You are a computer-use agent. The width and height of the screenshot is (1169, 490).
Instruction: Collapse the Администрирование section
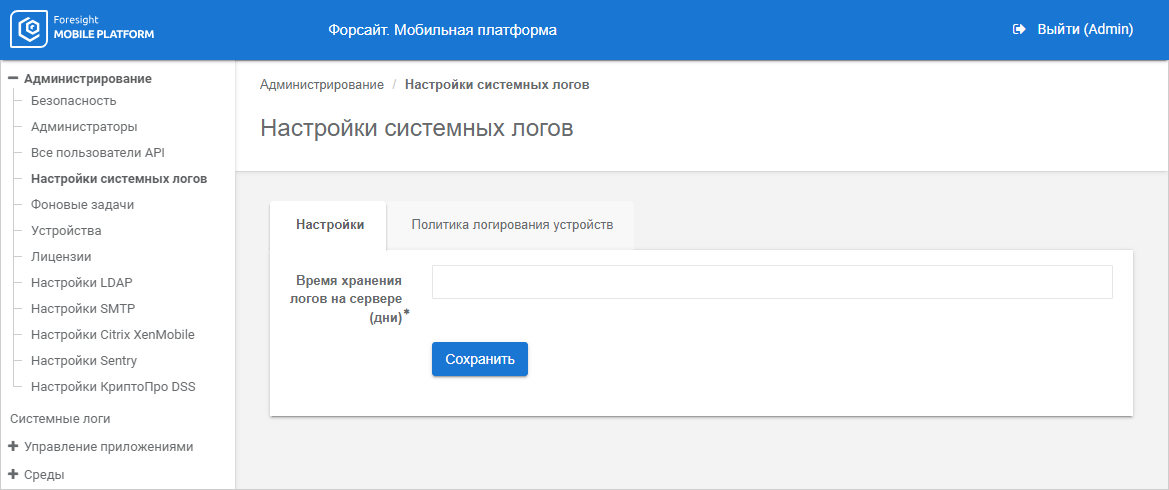(x=13, y=78)
